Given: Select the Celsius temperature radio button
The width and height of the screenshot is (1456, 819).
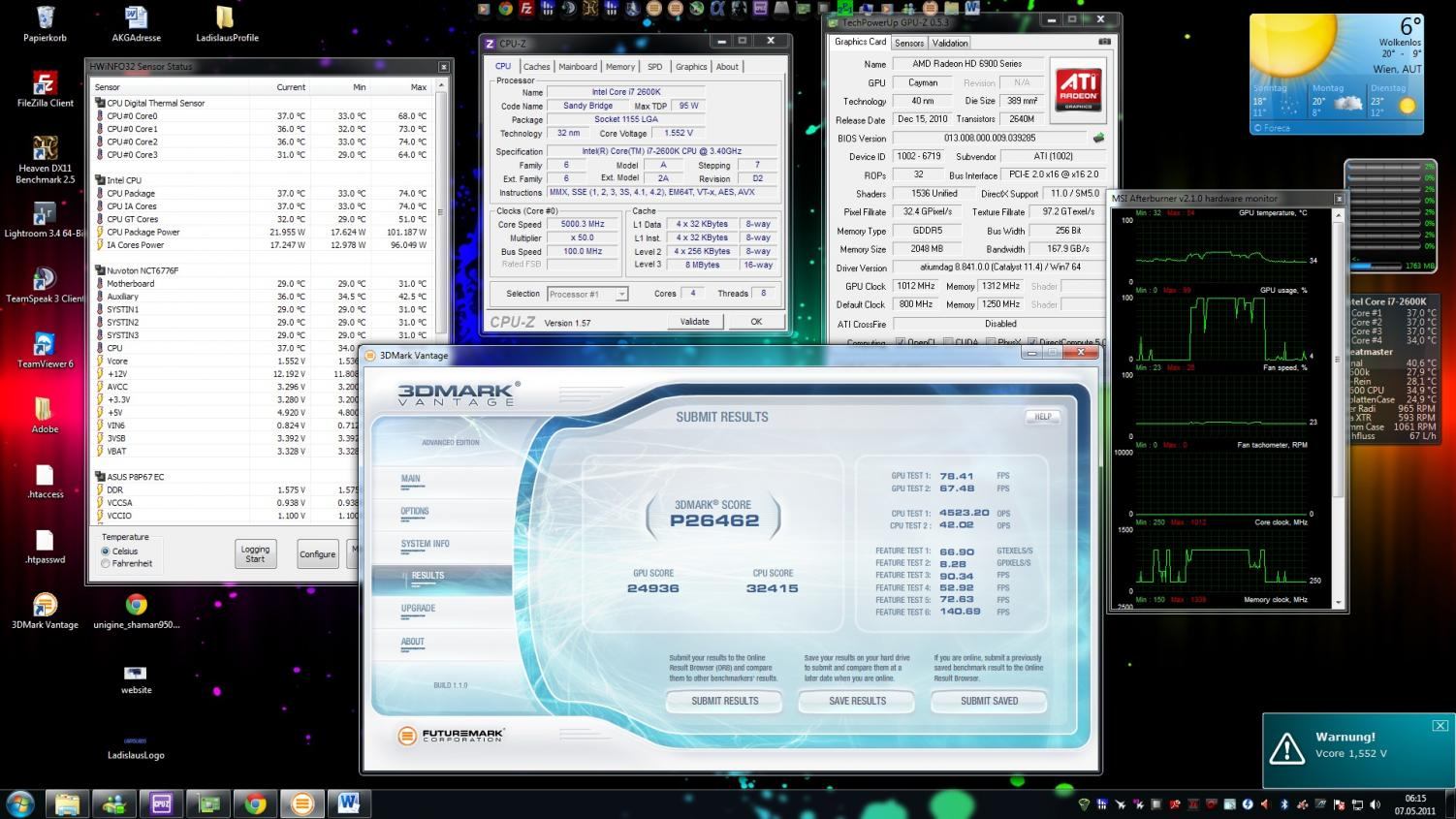Looking at the screenshot, I should point(106,551).
